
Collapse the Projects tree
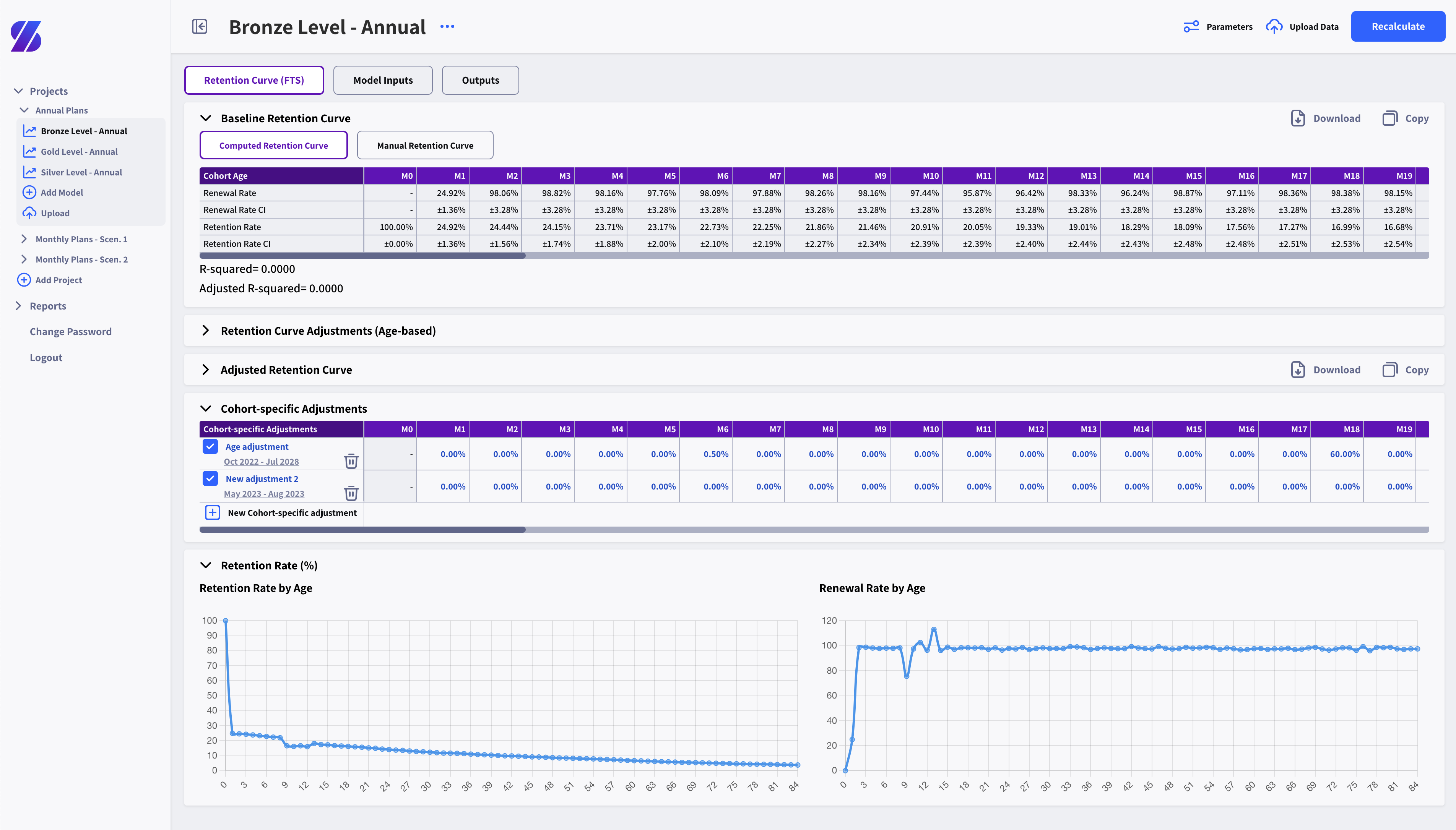pyautogui.click(x=18, y=91)
